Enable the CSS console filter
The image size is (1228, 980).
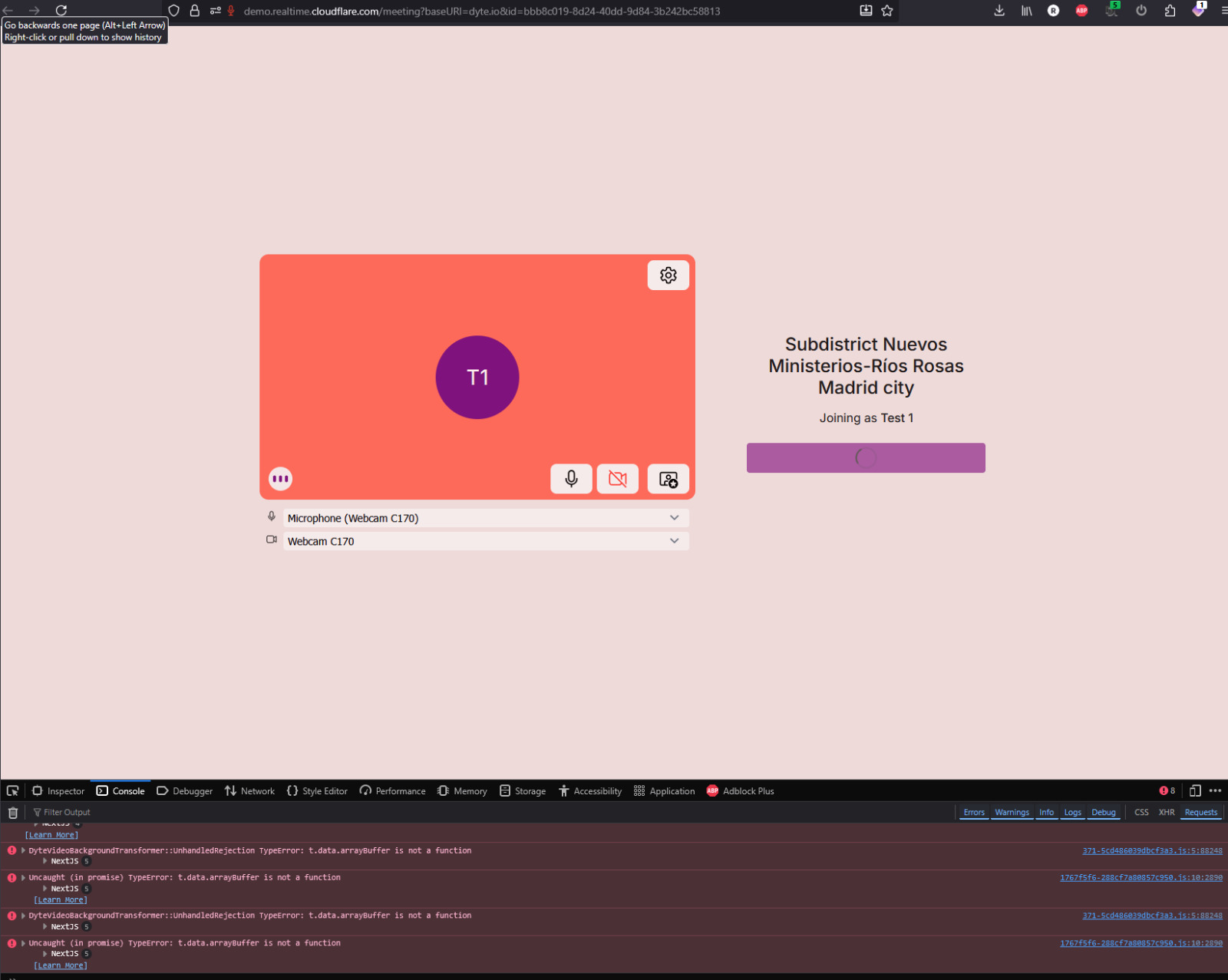pos(1142,813)
